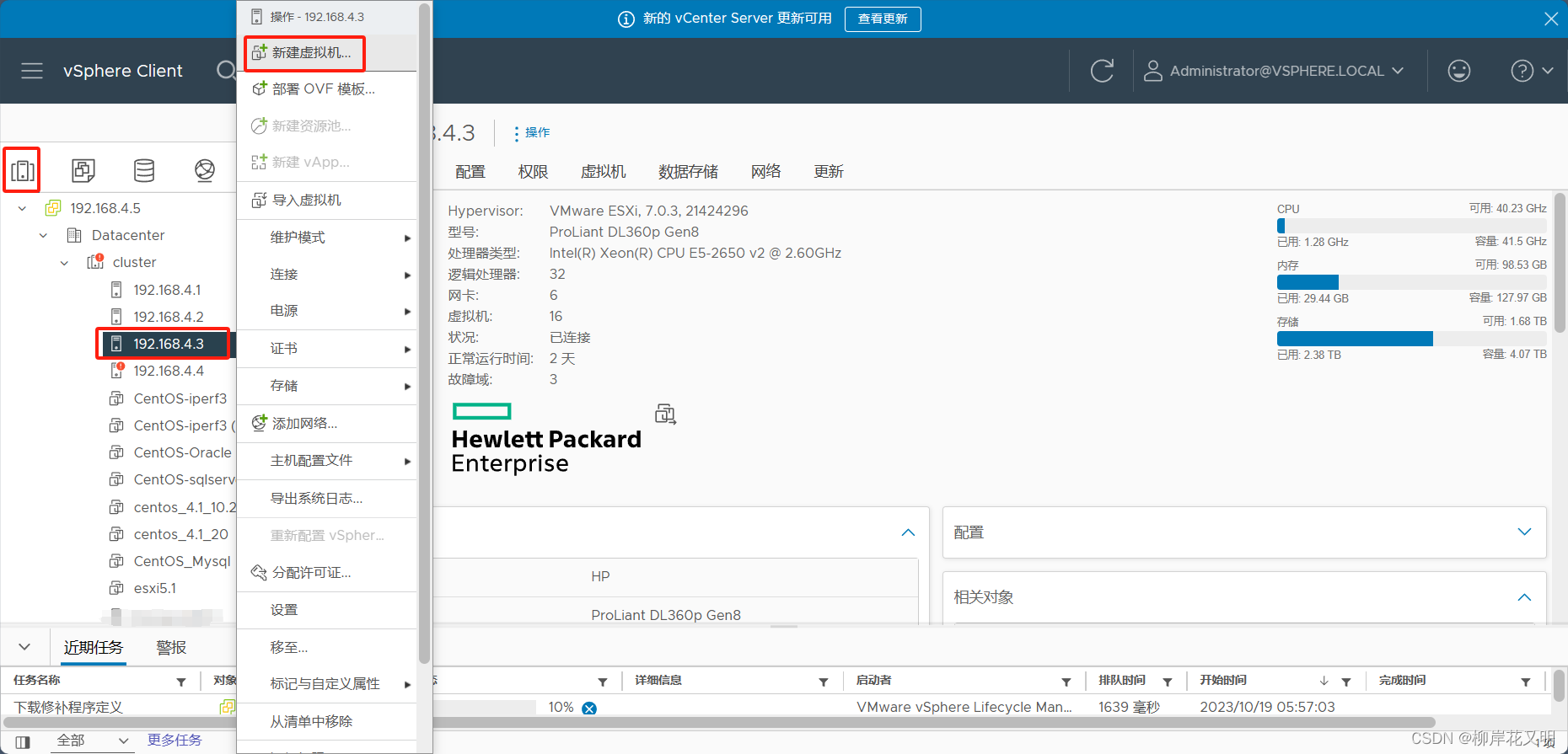Expand 标记与自定义属性 submenu
Image resolution: width=1568 pixels, height=754 pixels.
[x=327, y=684]
